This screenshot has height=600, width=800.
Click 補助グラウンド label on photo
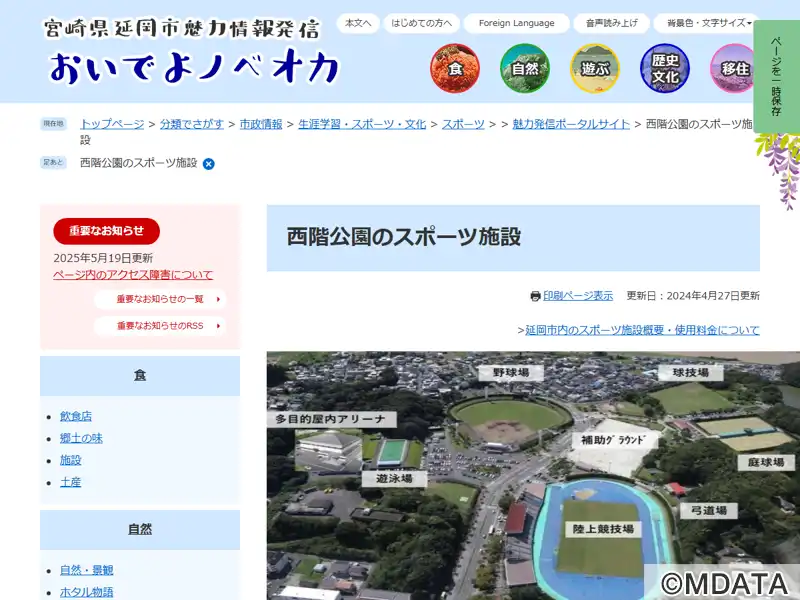[614, 440]
